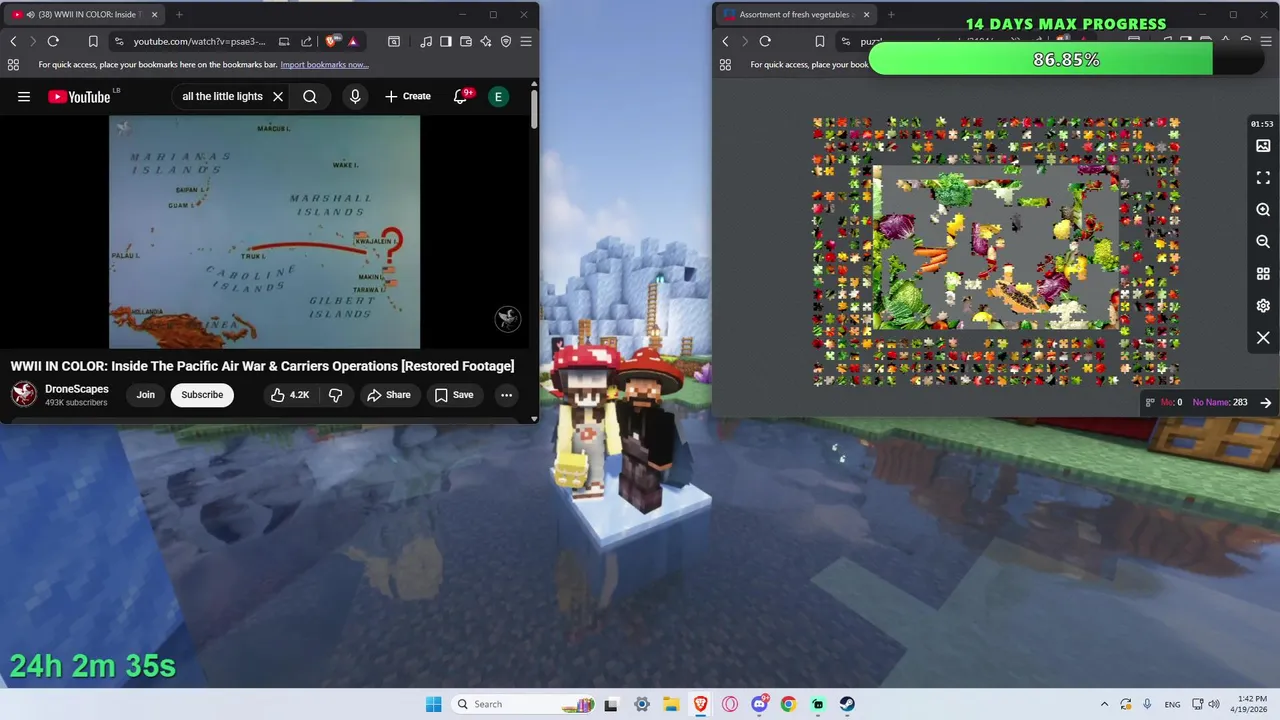Click the YouTube address bar URL

[200, 41]
